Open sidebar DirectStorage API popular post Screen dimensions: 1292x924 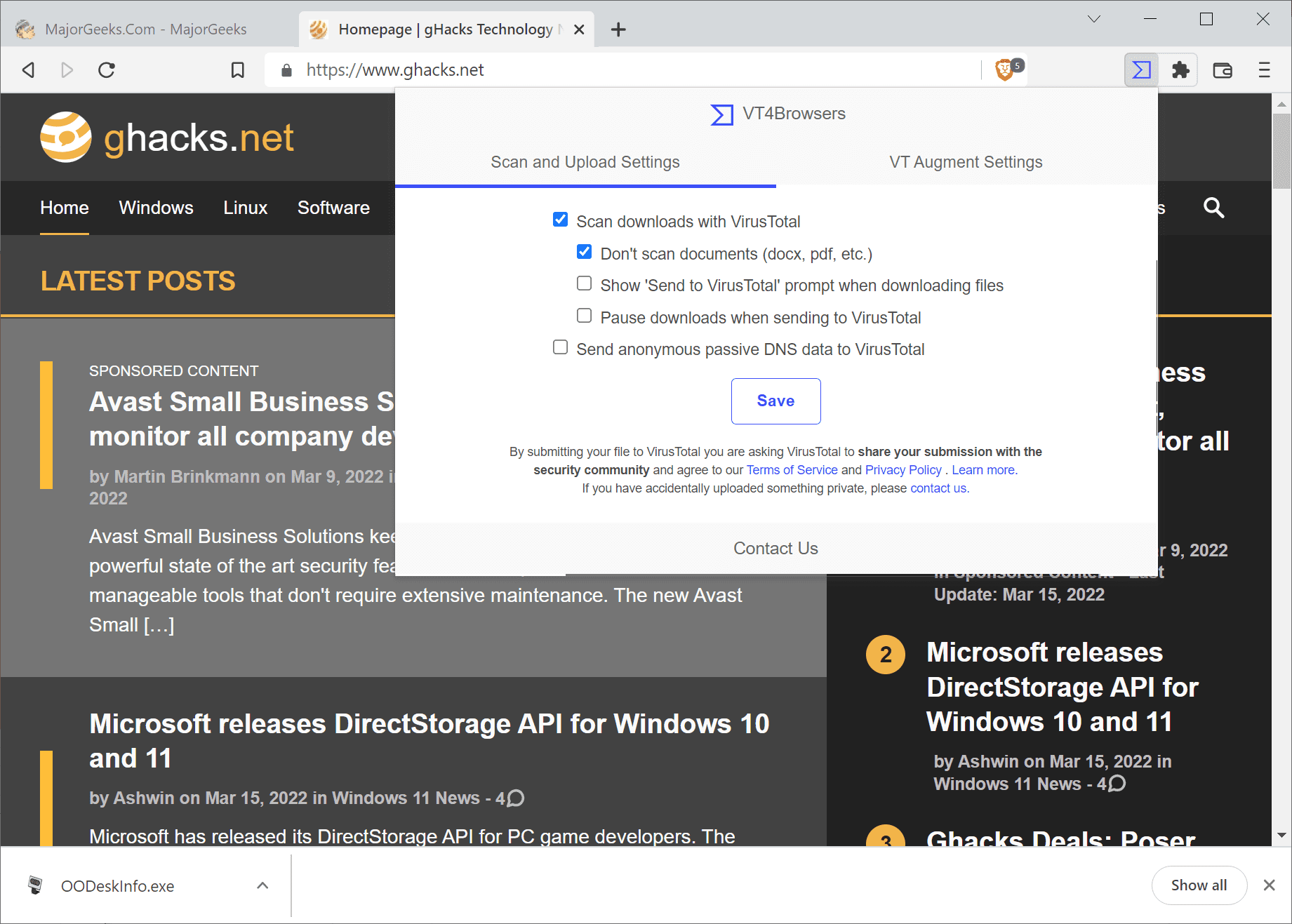tap(1063, 687)
